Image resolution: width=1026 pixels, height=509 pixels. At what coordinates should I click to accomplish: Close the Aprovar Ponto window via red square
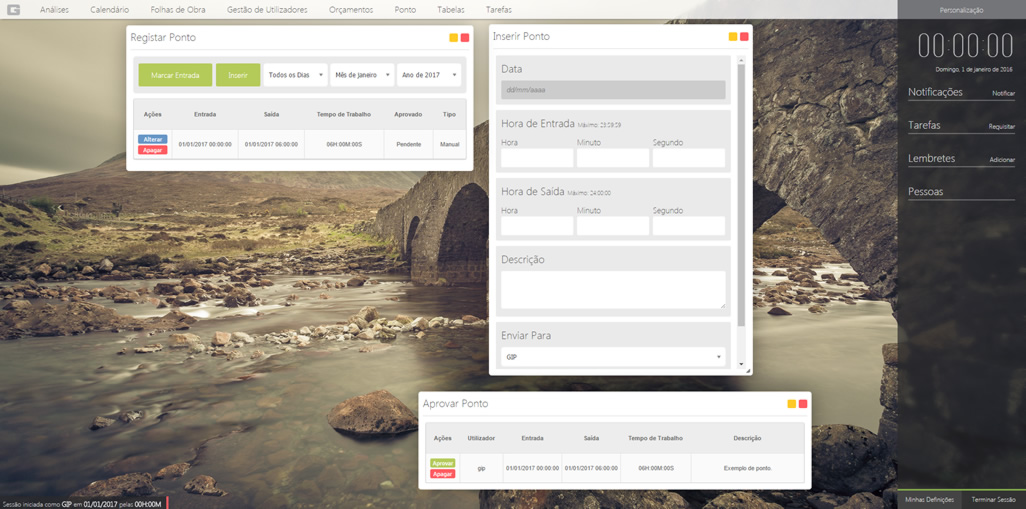coord(803,404)
